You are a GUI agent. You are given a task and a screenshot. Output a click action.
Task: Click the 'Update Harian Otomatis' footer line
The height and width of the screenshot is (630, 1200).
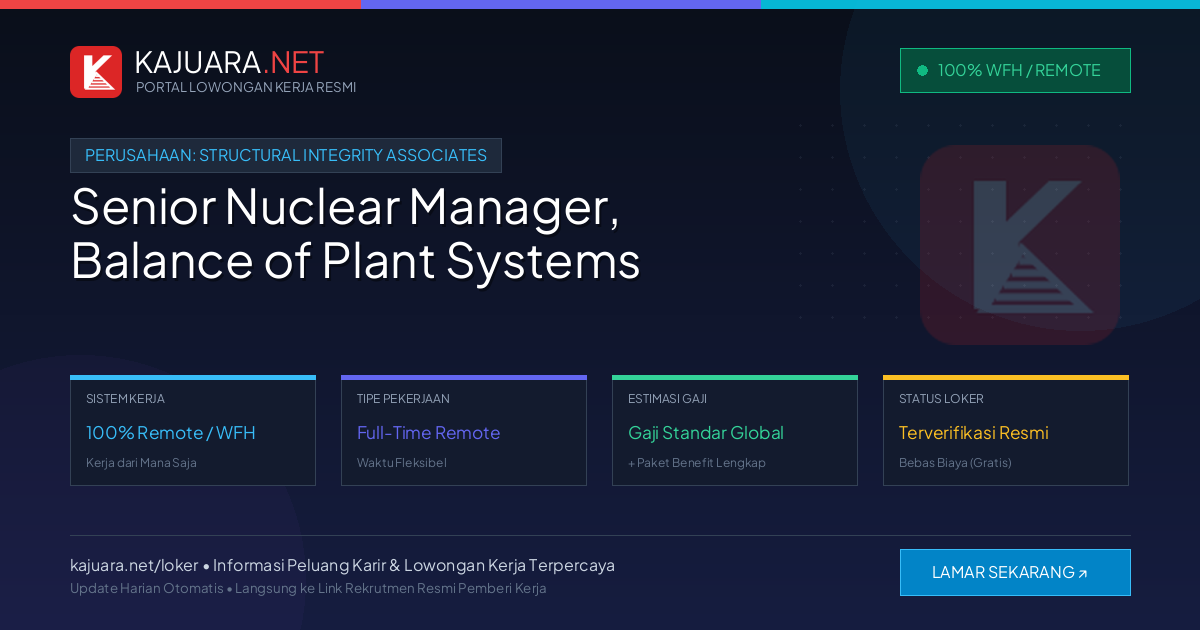pyautogui.click(x=308, y=588)
